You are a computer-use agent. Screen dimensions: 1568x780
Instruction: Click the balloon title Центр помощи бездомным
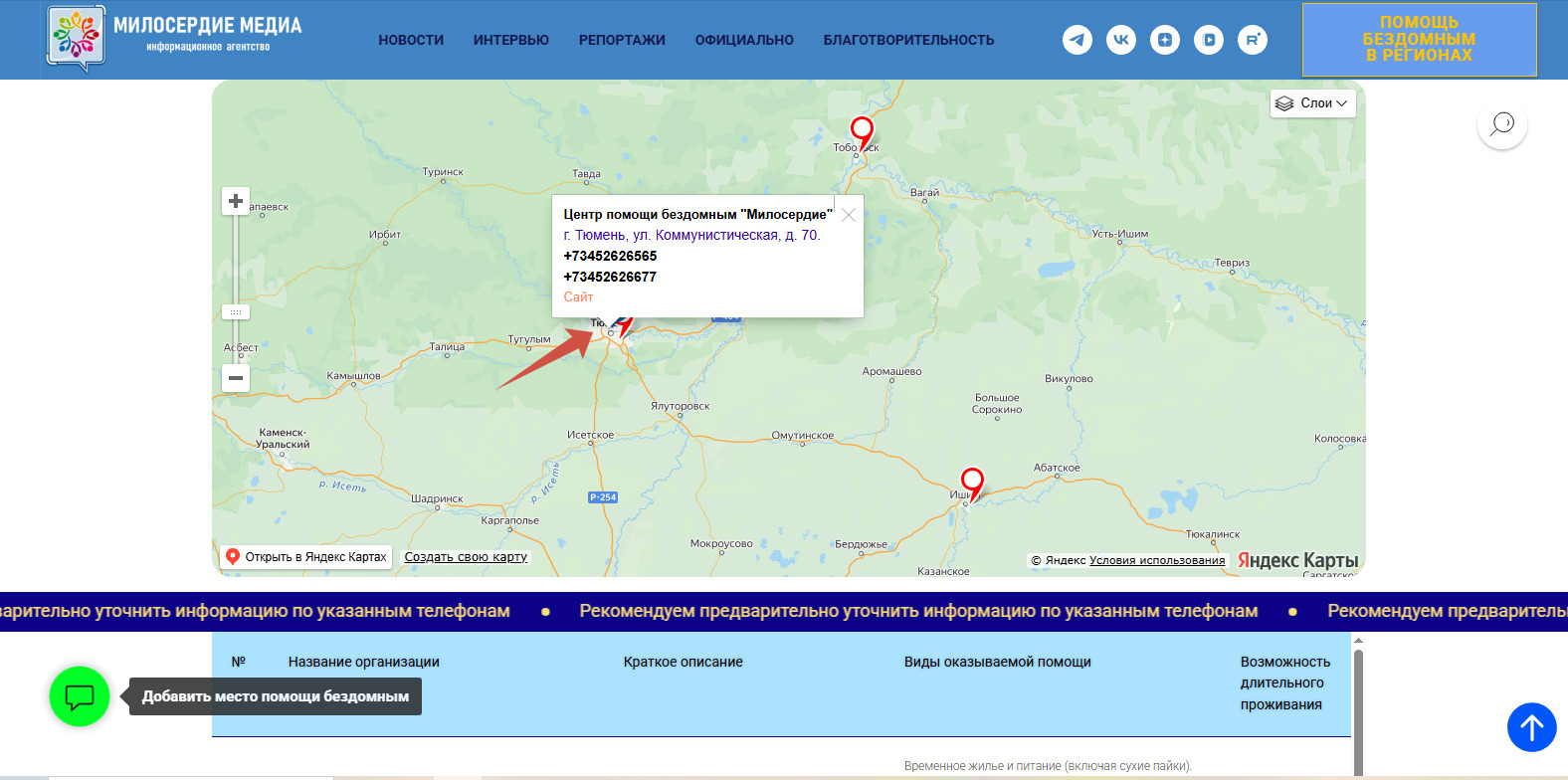(697, 215)
